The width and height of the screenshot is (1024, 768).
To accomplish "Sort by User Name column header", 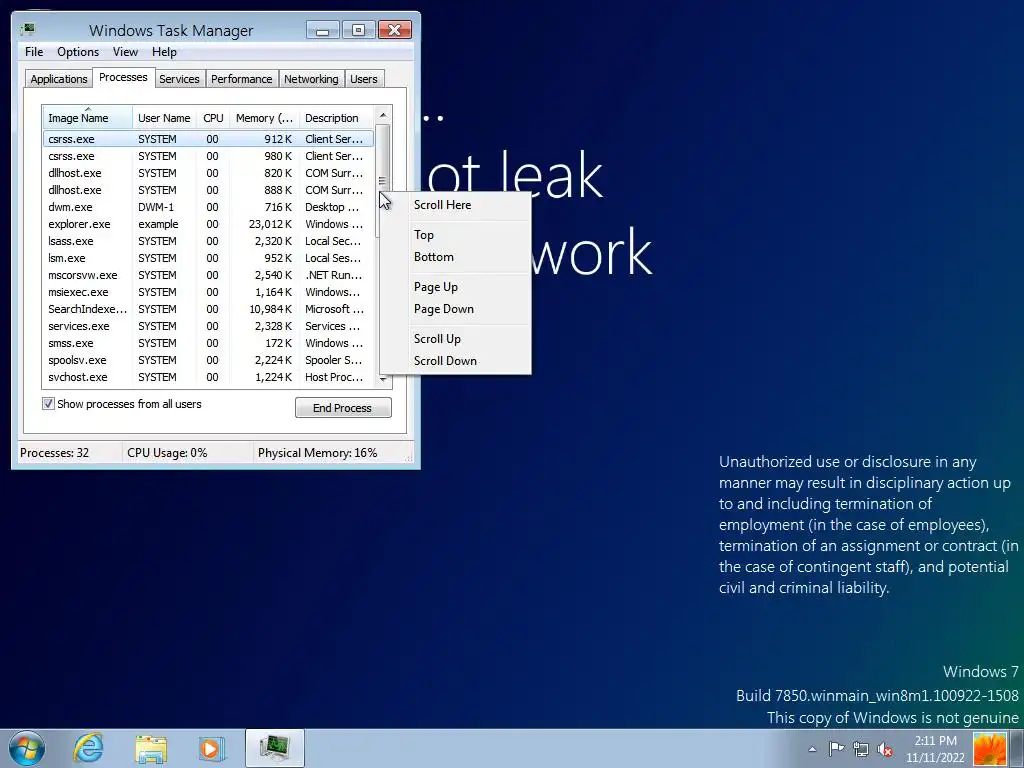I will click(x=164, y=118).
